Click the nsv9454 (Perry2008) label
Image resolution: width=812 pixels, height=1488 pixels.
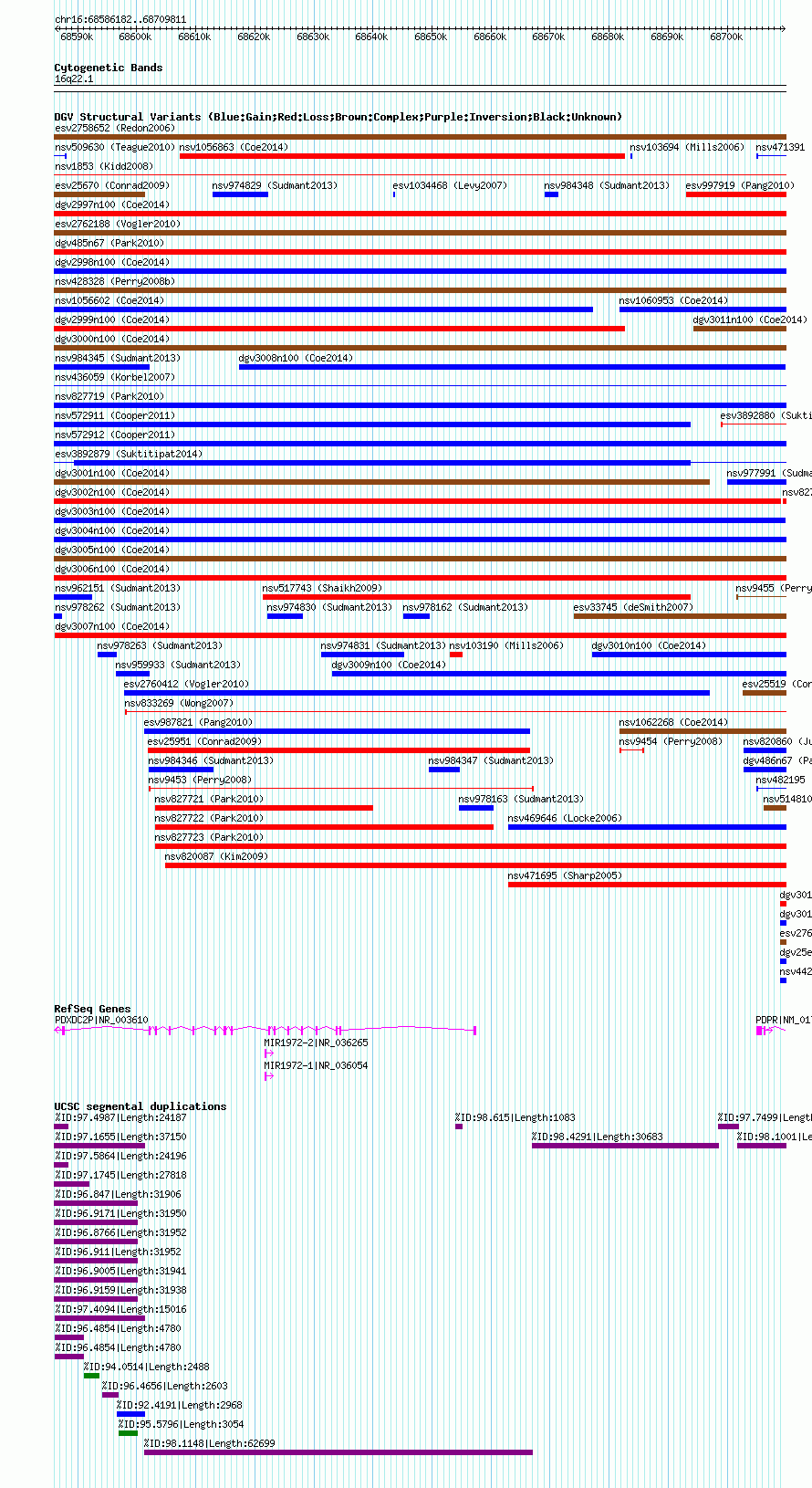click(x=671, y=741)
